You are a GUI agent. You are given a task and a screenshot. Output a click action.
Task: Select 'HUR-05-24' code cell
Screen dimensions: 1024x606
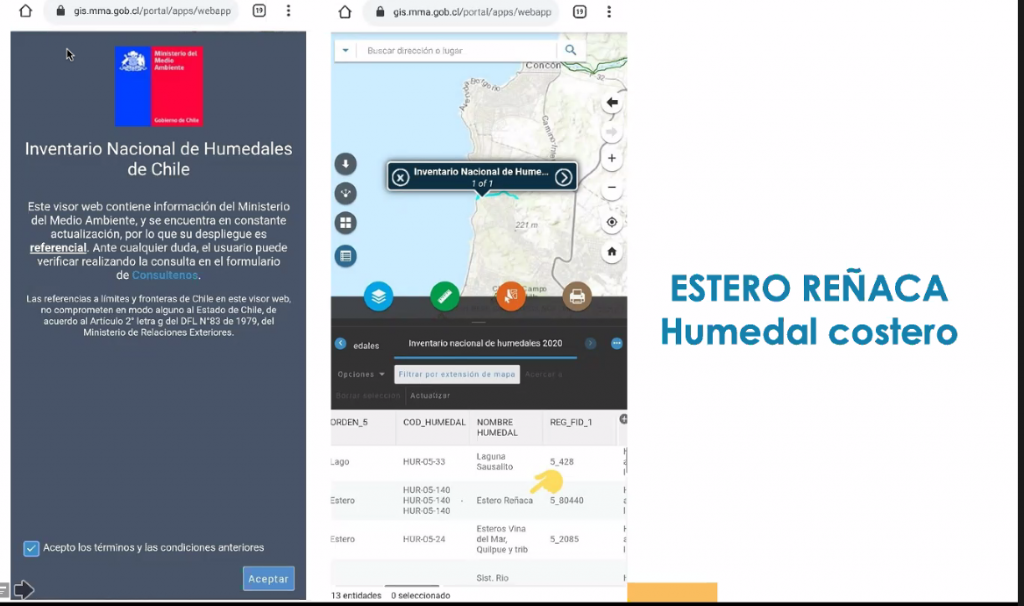[x=424, y=539]
